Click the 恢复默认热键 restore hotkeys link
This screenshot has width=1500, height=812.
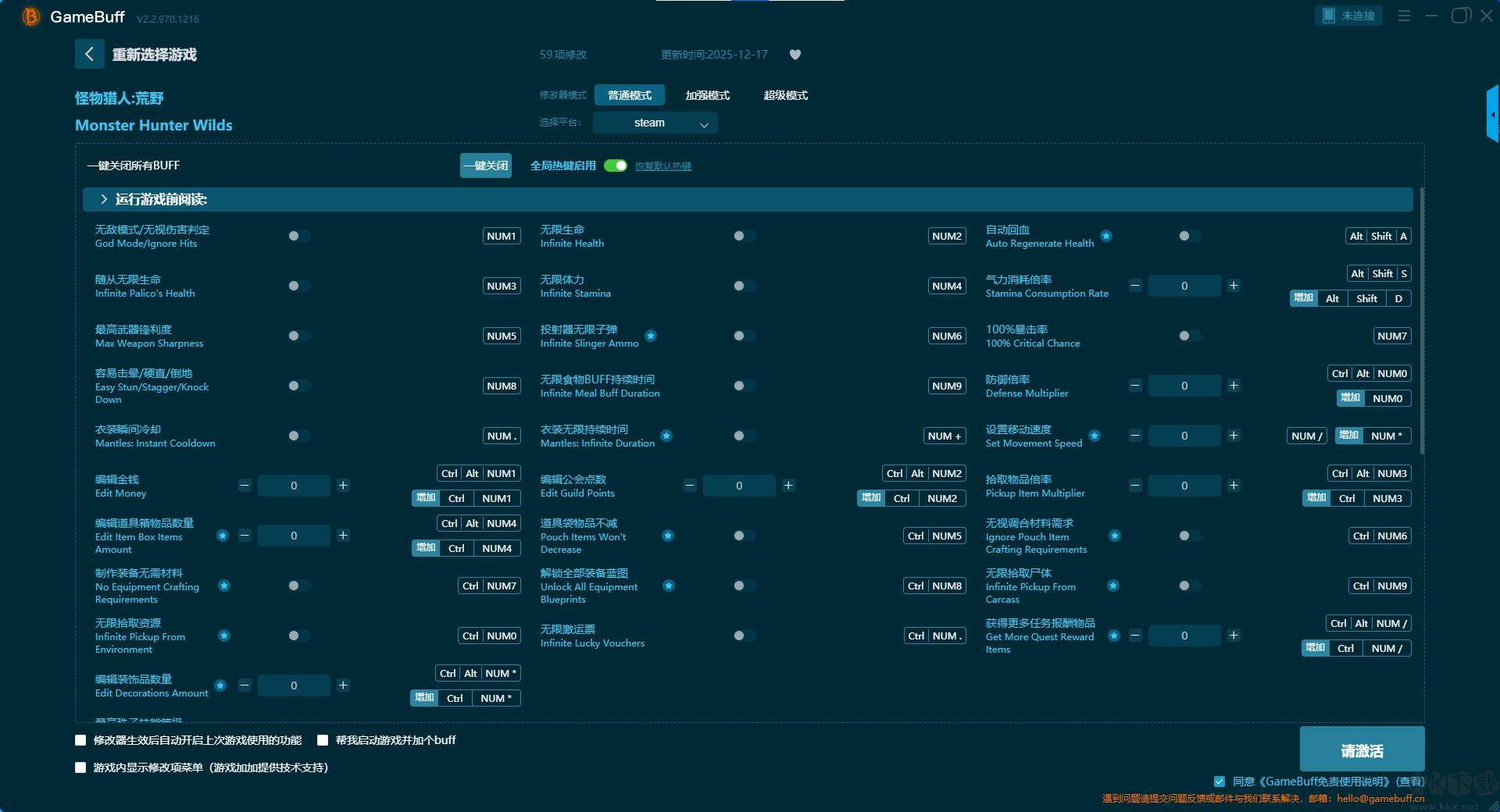point(662,166)
